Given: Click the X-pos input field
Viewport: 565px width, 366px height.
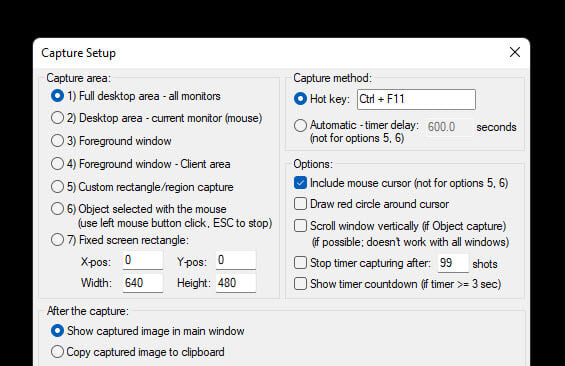Looking at the screenshot, I should tap(143, 260).
